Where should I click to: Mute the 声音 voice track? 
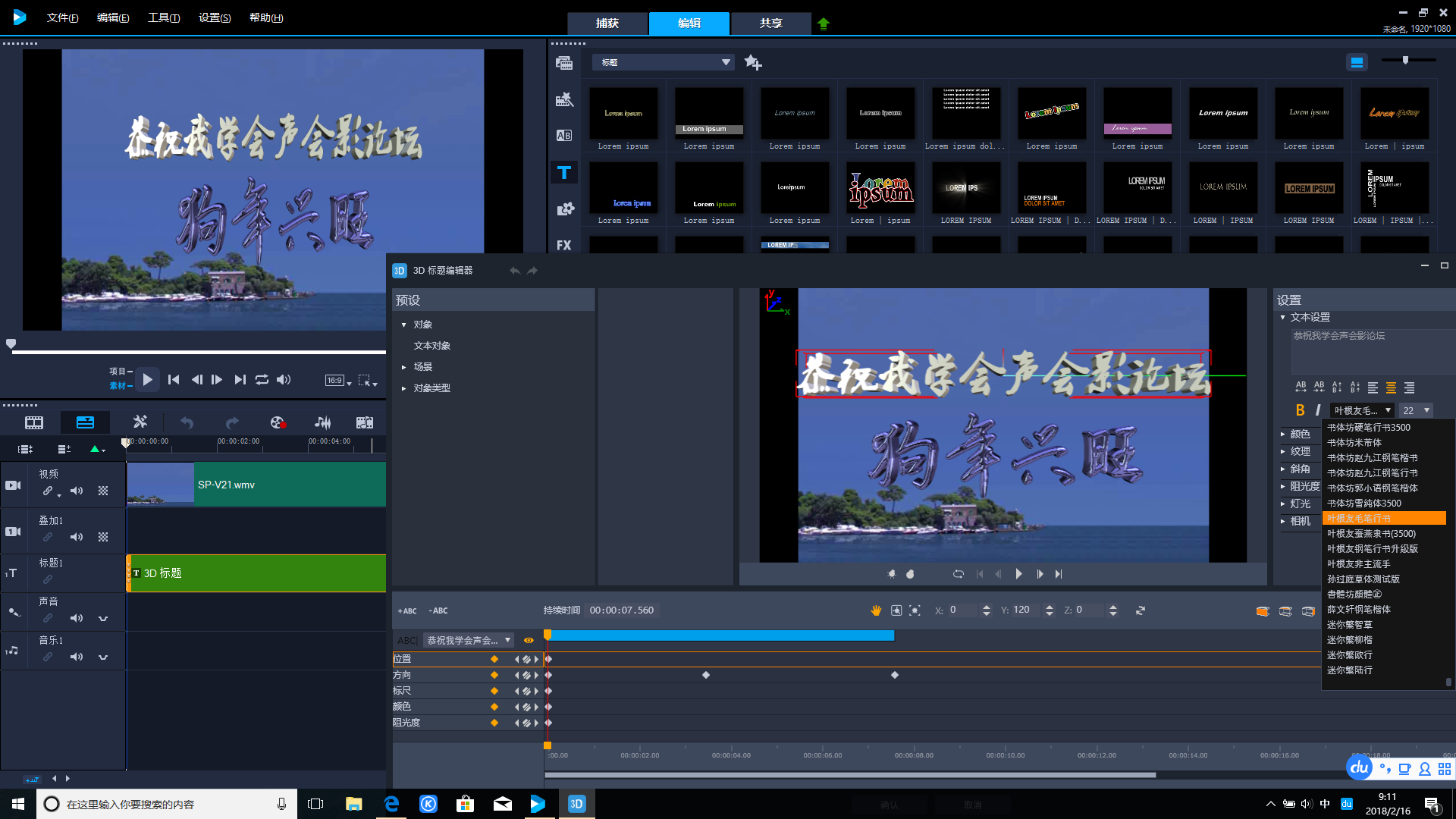(x=77, y=619)
